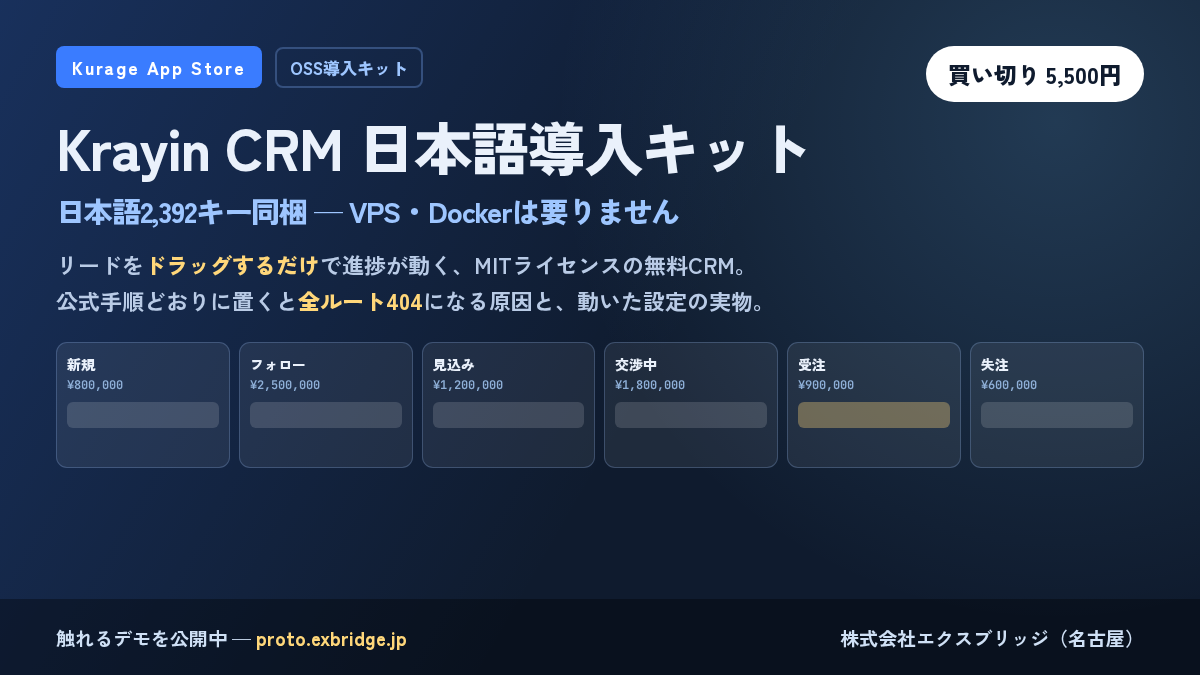Select the フォロー pipeline column label
This screenshot has height=675, width=1200.
click(278, 365)
